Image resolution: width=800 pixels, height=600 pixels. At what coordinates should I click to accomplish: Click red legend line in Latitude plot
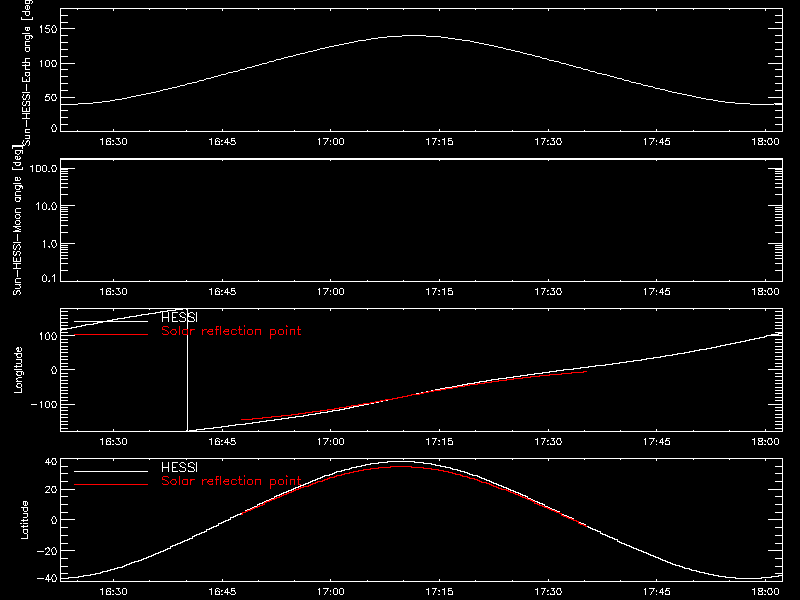111,485
